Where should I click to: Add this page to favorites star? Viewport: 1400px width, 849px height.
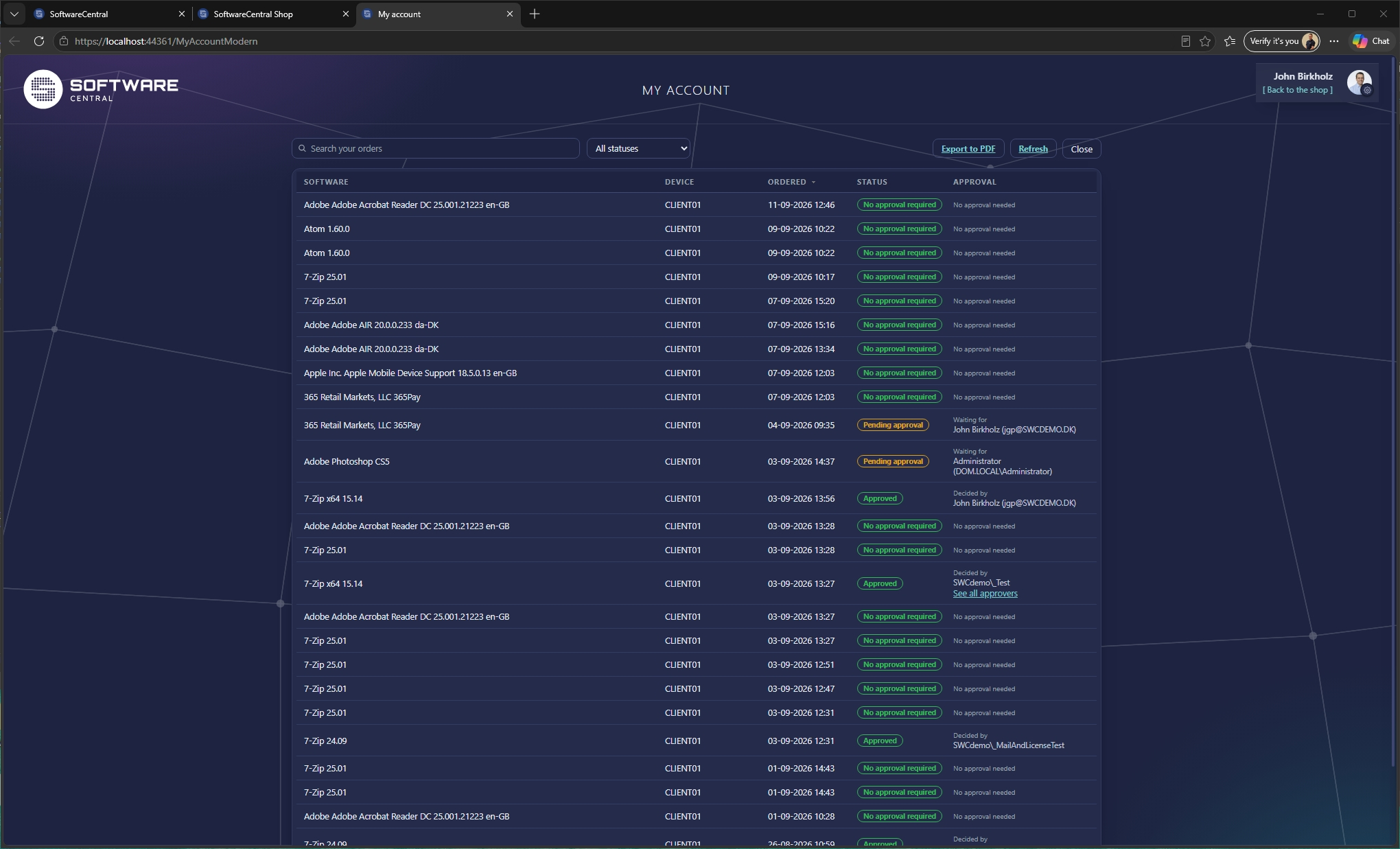pos(1205,41)
